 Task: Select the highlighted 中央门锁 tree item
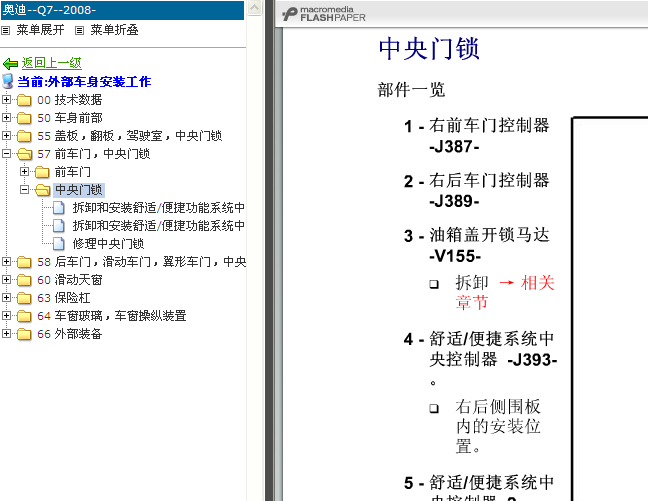[79, 190]
